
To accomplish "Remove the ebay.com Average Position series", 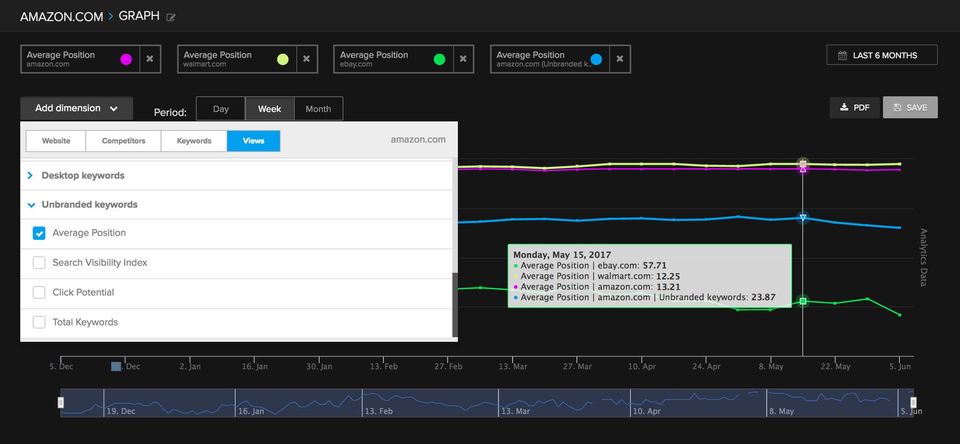I will coord(463,59).
